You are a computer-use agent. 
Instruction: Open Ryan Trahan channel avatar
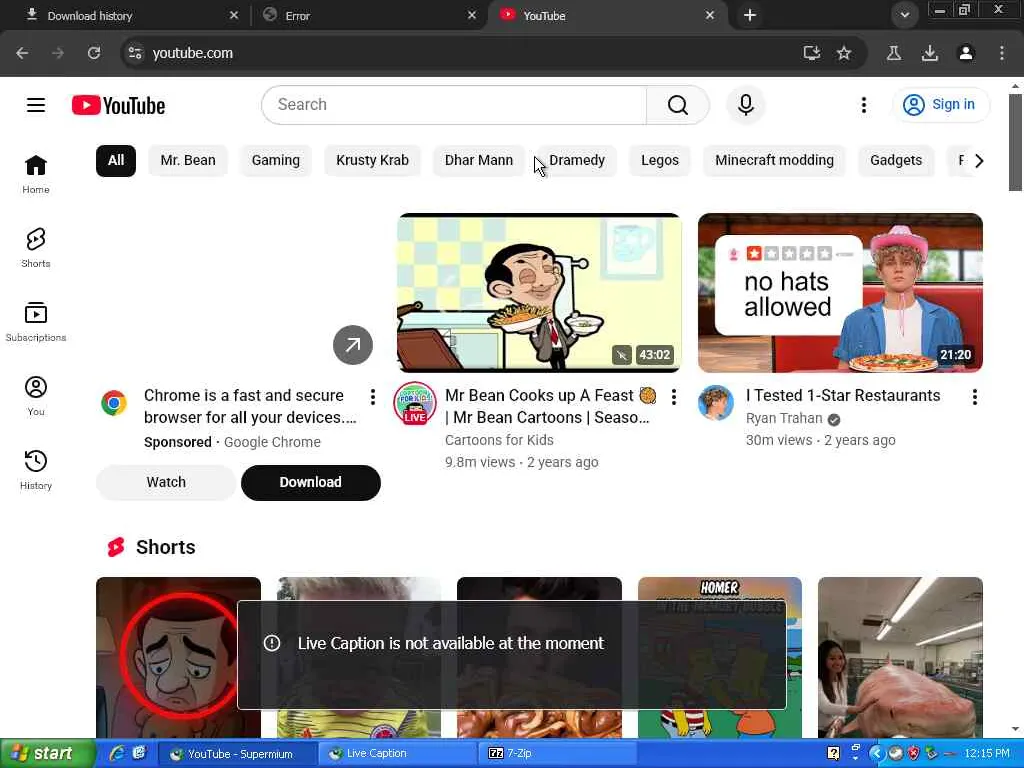pyautogui.click(x=716, y=403)
